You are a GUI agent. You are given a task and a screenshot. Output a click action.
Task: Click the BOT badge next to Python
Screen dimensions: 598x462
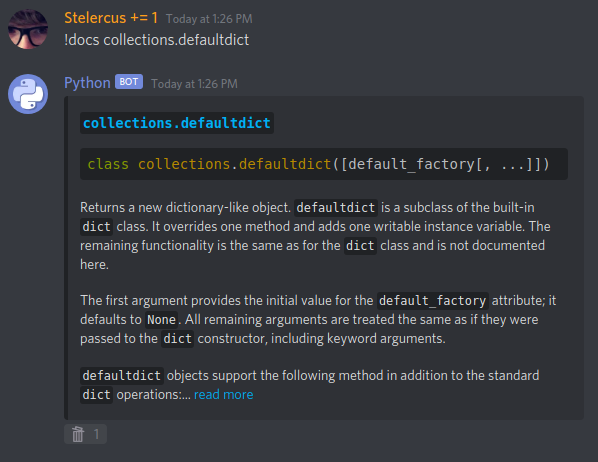pyautogui.click(x=129, y=82)
